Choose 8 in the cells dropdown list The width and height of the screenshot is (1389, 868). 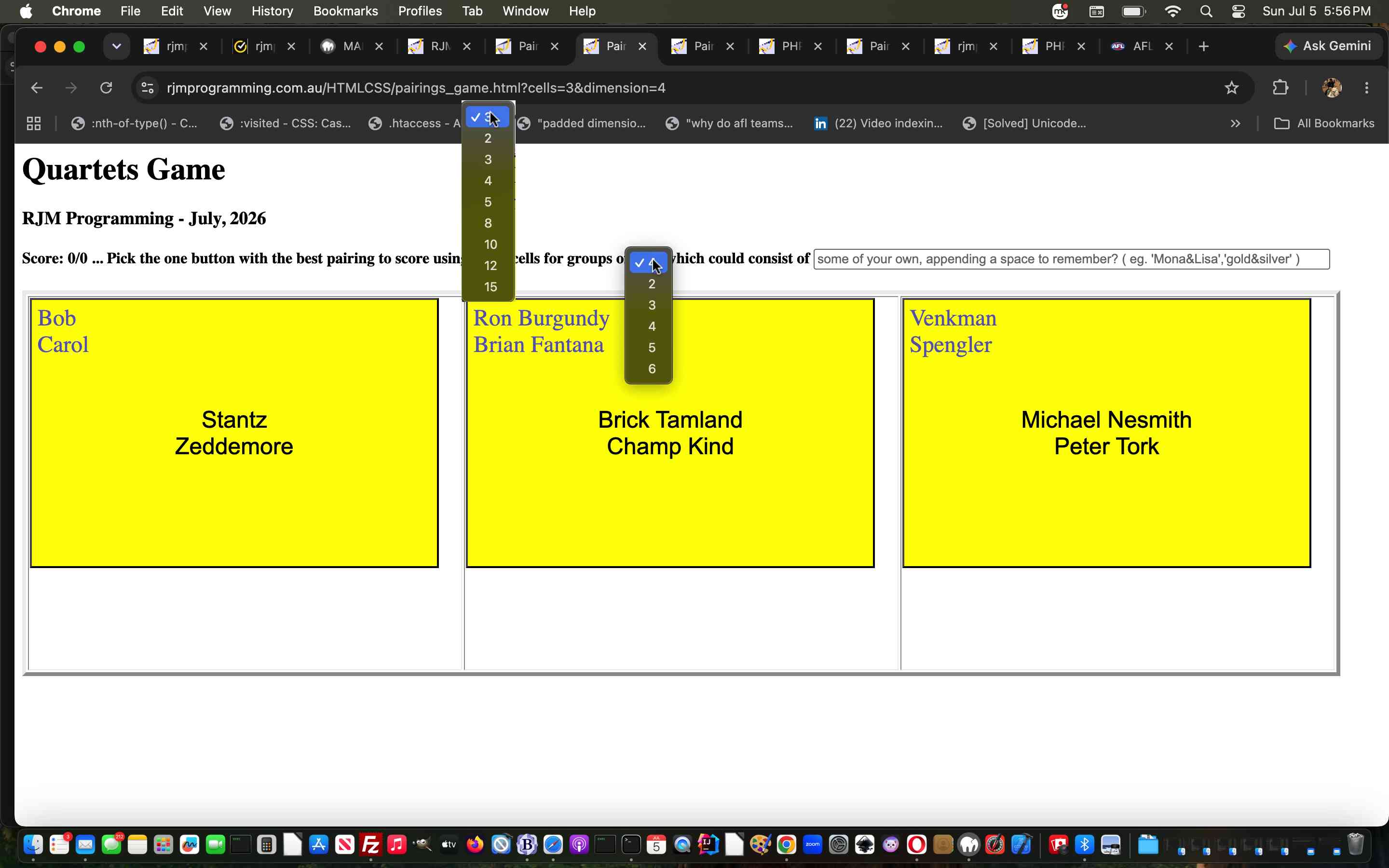click(x=488, y=223)
